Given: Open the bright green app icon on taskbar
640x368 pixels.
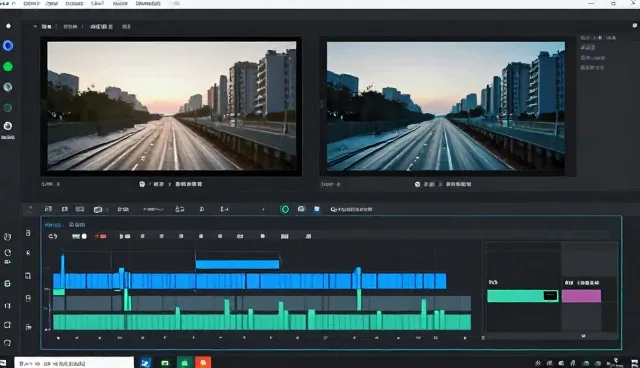Looking at the screenshot, I should tap(184, 362).
